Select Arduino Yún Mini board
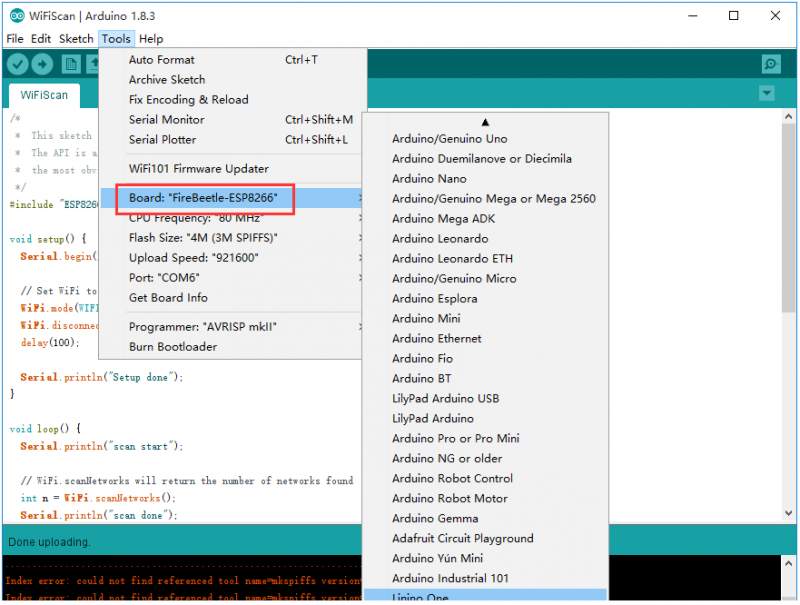Screen dimensions: 800x605 [485, 558]
